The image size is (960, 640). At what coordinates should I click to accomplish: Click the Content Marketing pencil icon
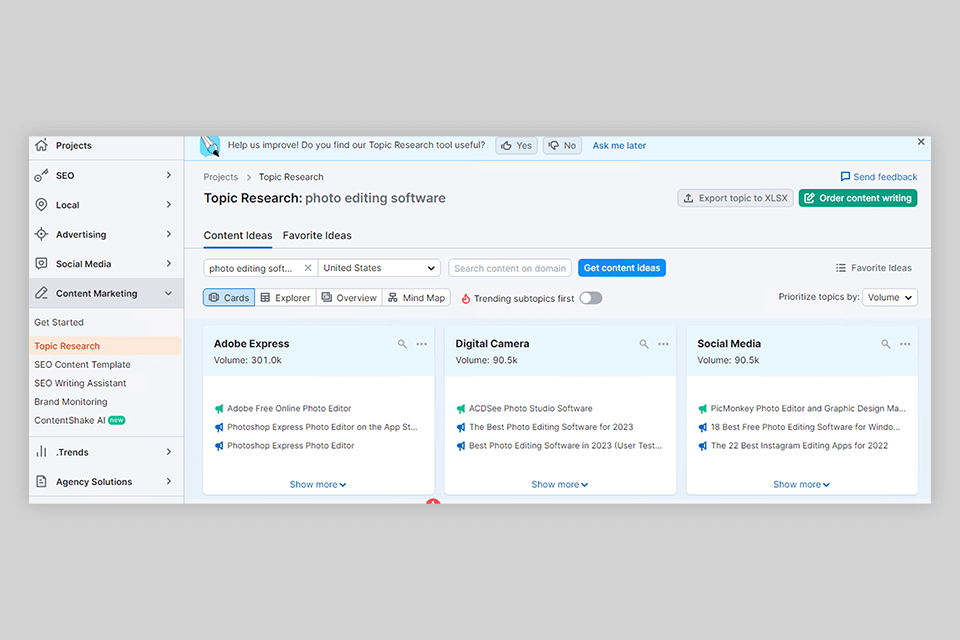pos(41,293)
